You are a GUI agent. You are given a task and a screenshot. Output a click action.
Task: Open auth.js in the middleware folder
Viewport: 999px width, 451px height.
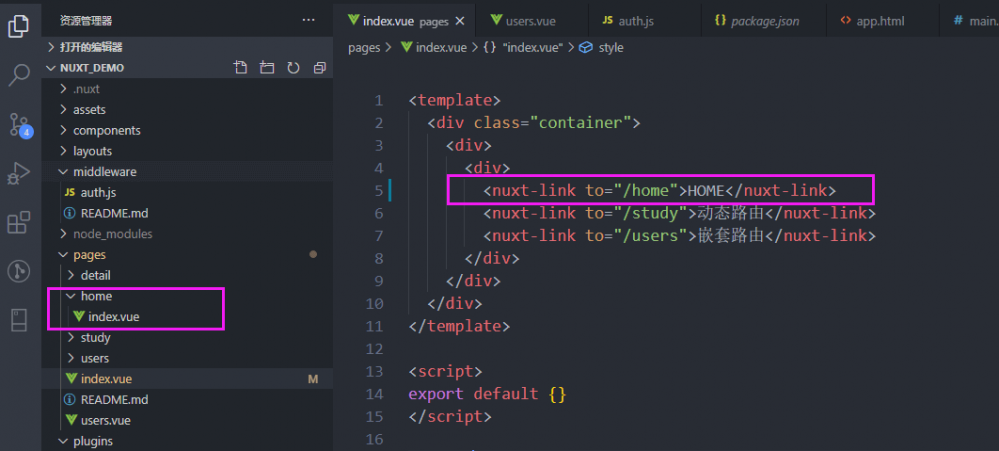coord(187,192)
